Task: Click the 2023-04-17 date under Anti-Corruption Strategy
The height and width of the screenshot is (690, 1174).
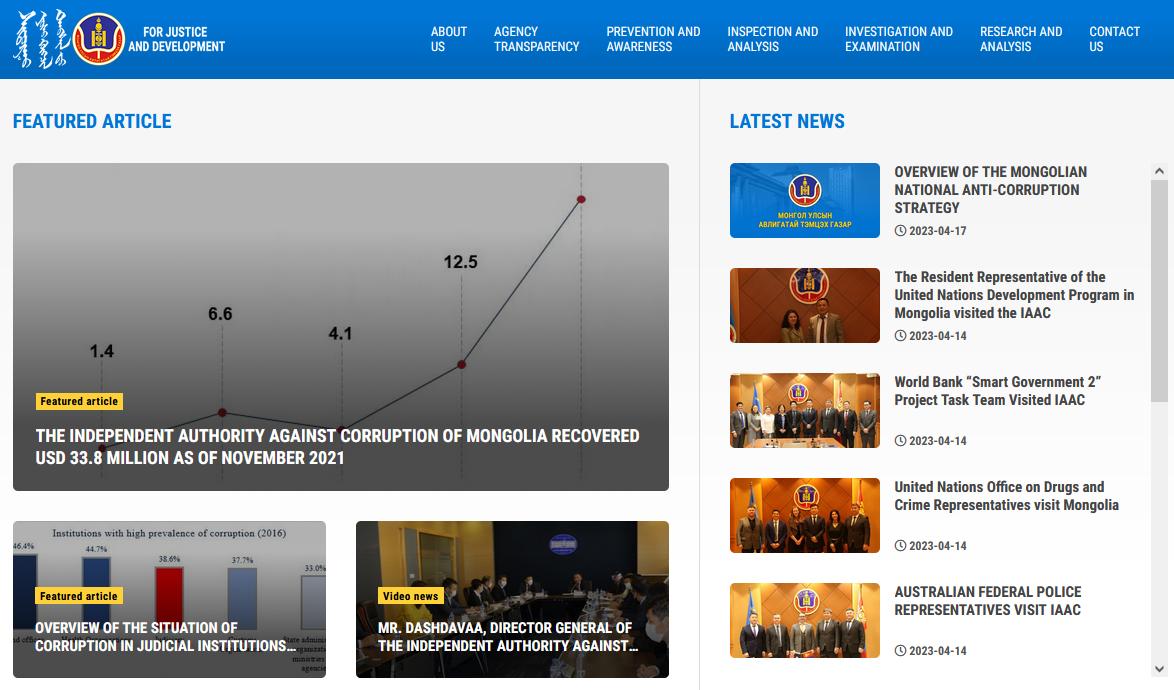Action: click(937, 230)
